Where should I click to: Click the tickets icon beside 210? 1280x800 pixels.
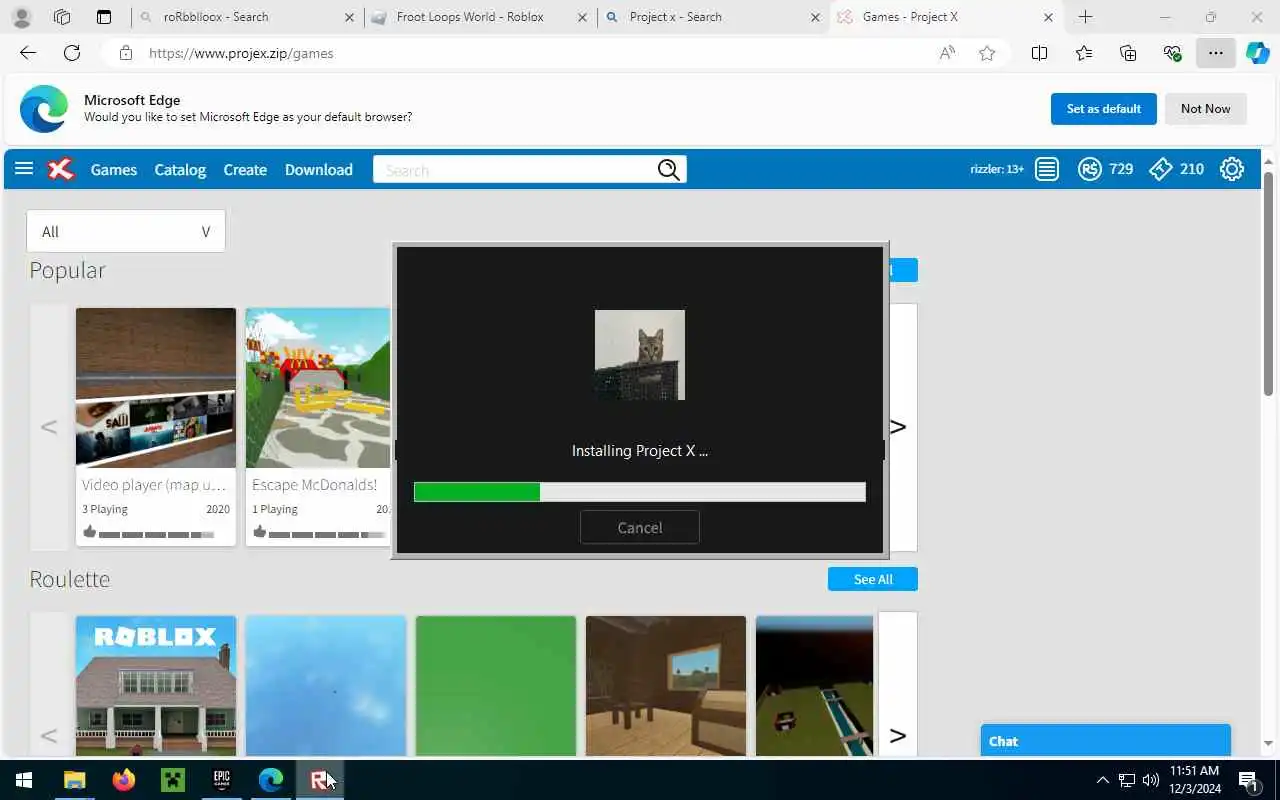[x=1160, y=169]
